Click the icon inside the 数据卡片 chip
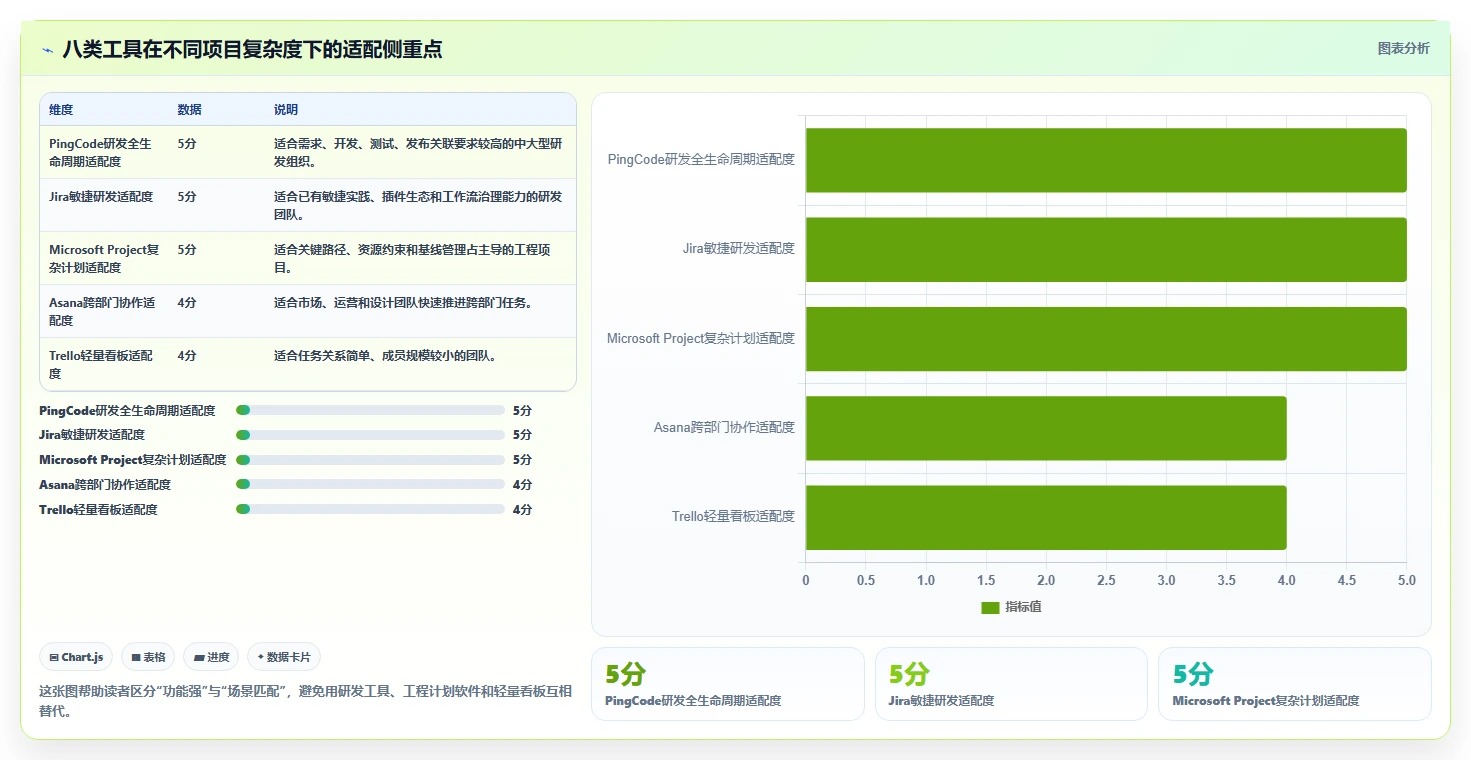This screenshot has width=1471, height=760. (261, 657)
